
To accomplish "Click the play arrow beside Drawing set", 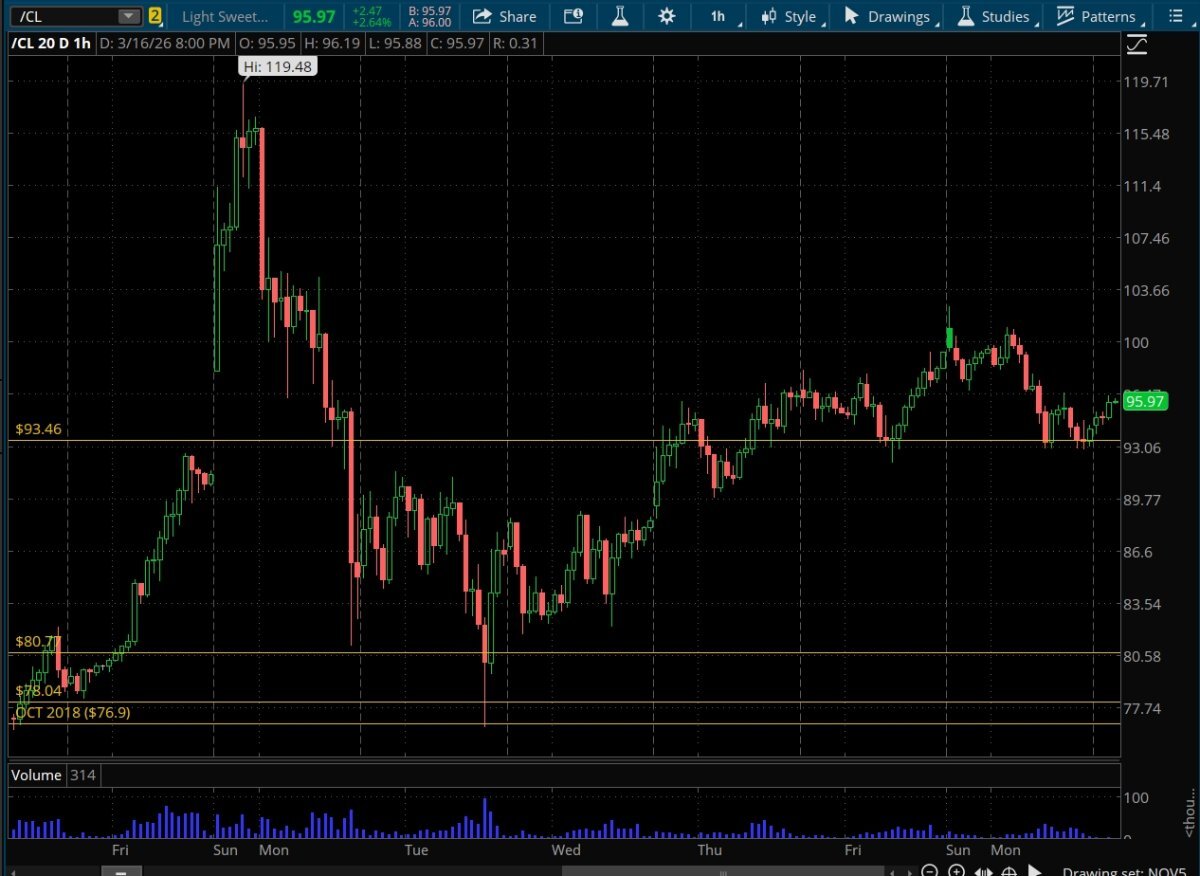I will (x=1035, y=871).
